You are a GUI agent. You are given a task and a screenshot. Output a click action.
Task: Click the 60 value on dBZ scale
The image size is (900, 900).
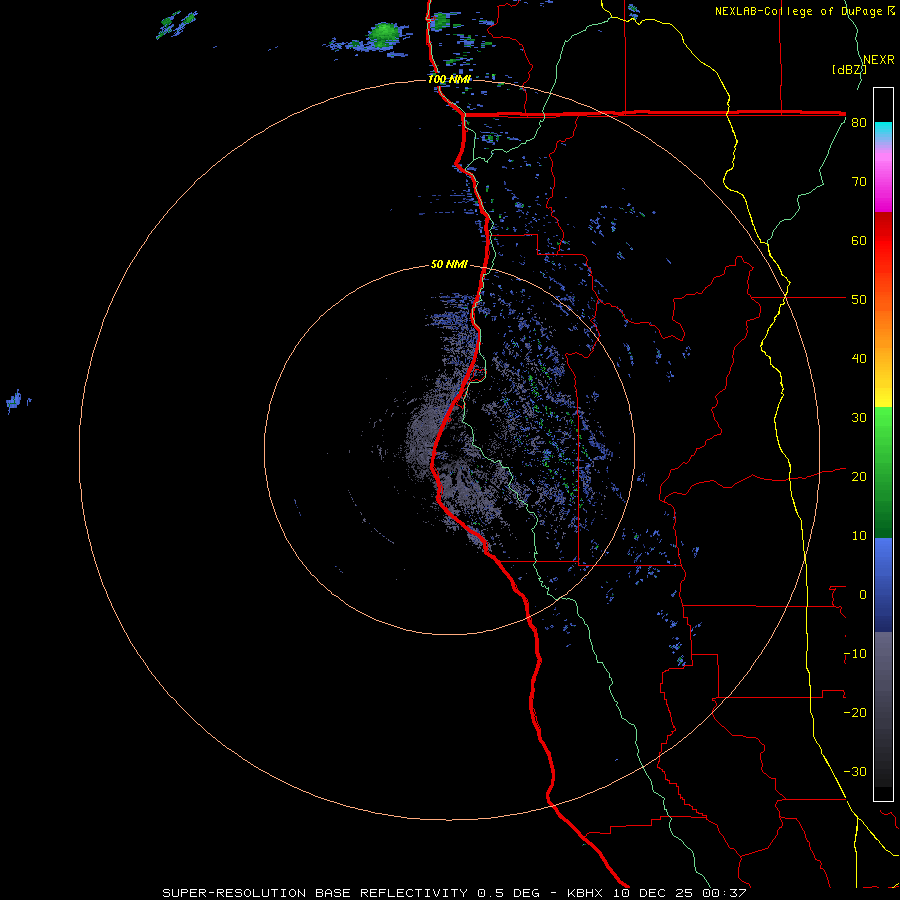click(859, 240)
